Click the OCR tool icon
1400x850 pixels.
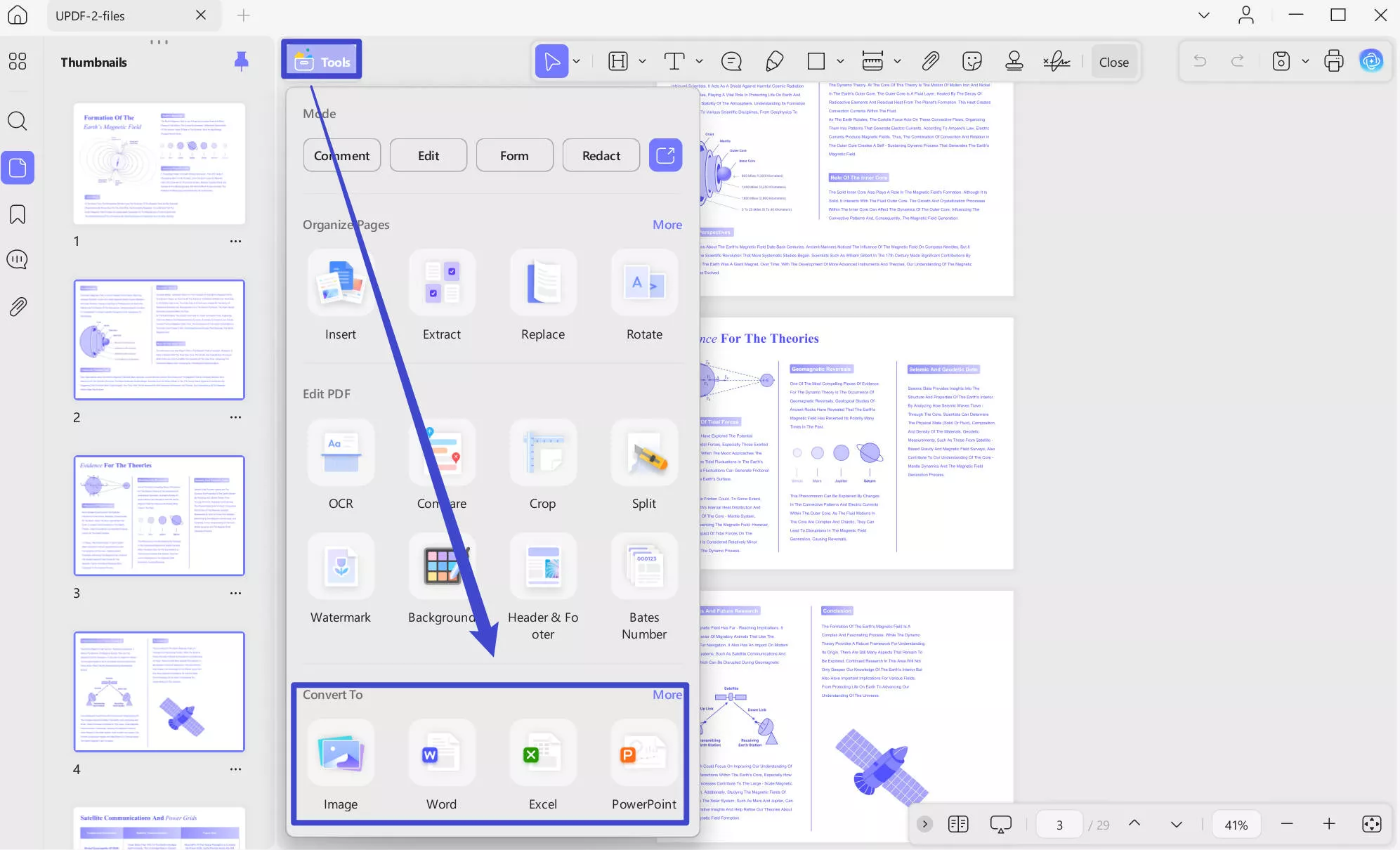coord(341,452)
